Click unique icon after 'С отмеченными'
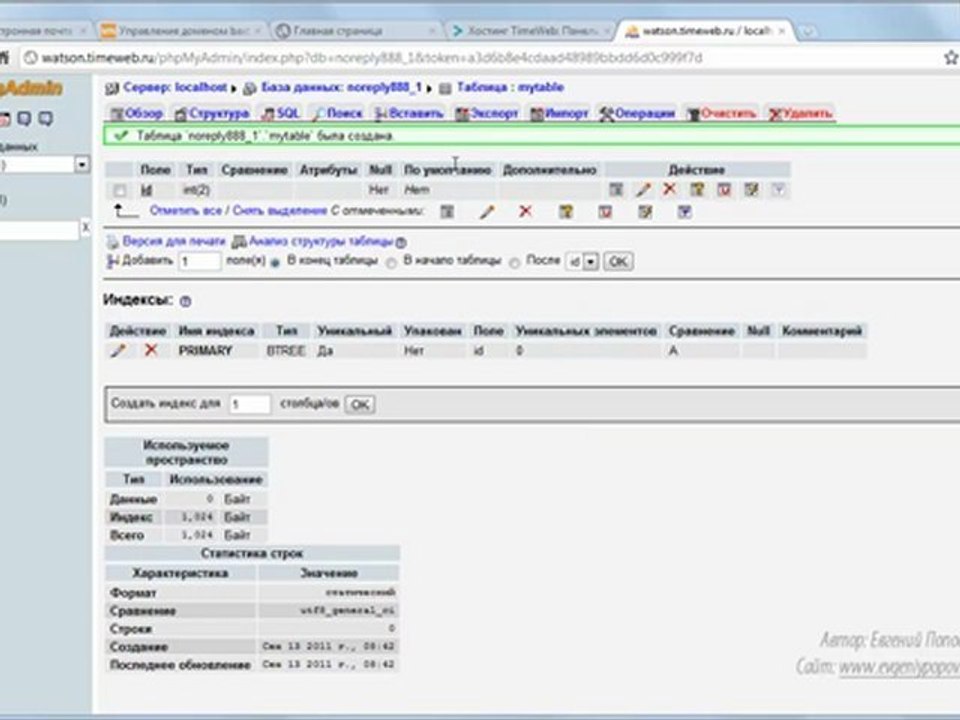 click(605, 212)
